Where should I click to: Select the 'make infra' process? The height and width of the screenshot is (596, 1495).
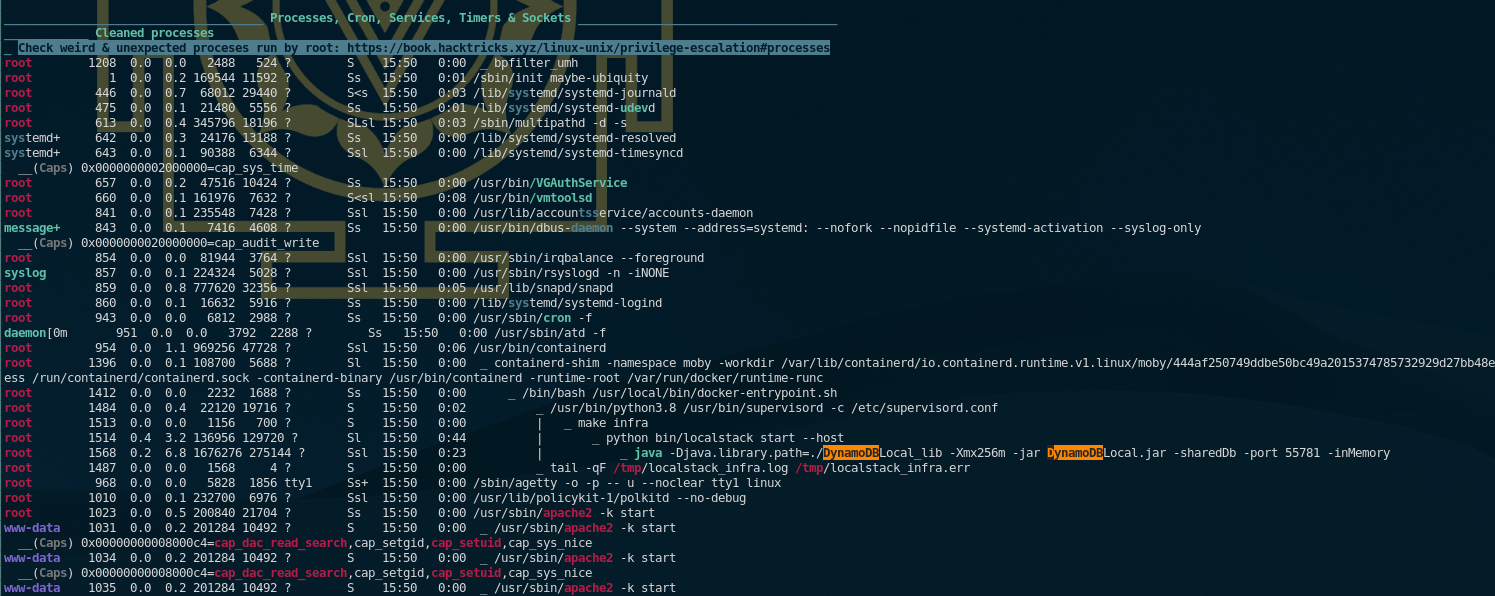(613, 423)
